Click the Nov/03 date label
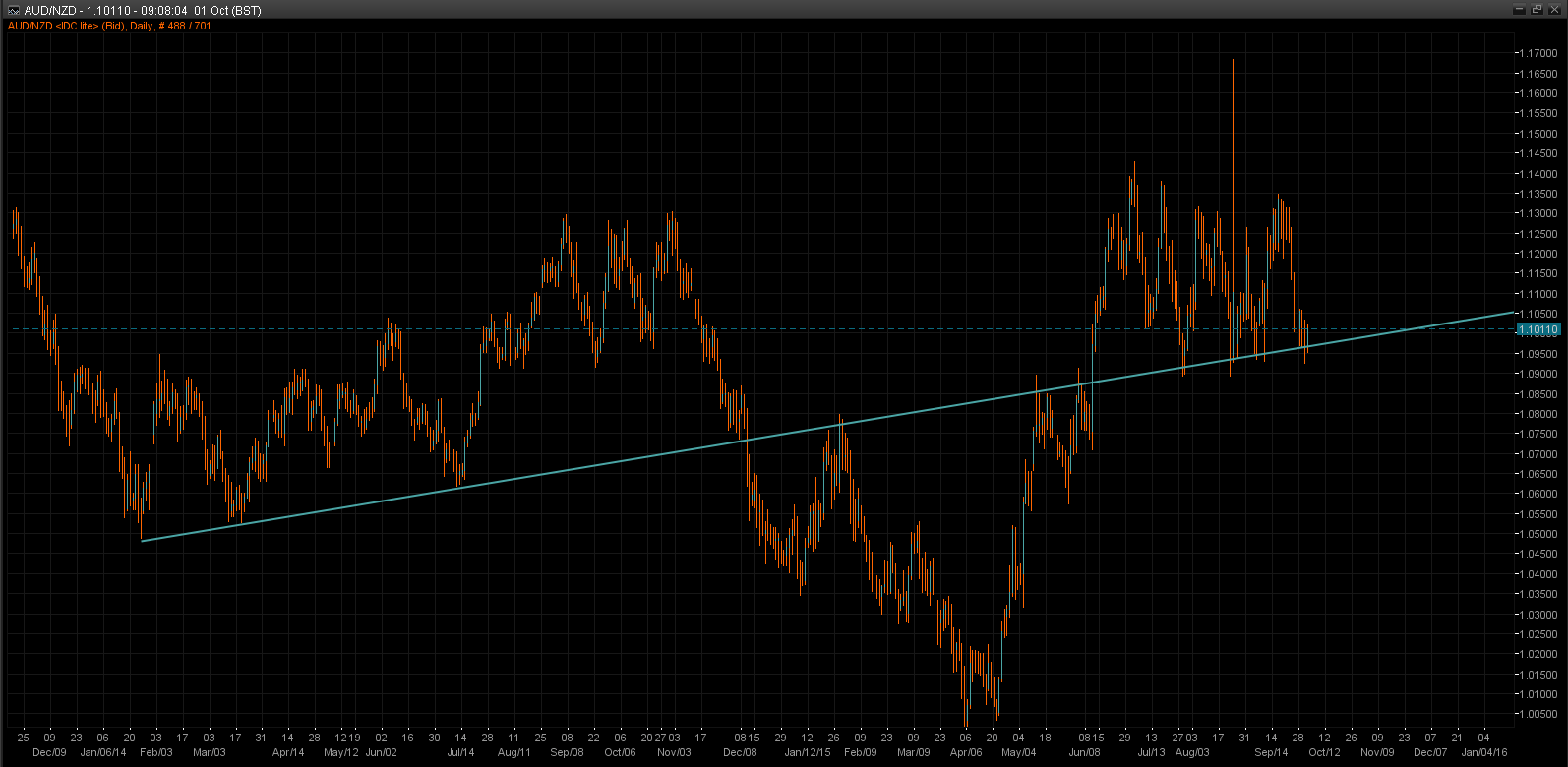Screen dimensions: 1568x767 pyautogui.click(x=674, y=752)
